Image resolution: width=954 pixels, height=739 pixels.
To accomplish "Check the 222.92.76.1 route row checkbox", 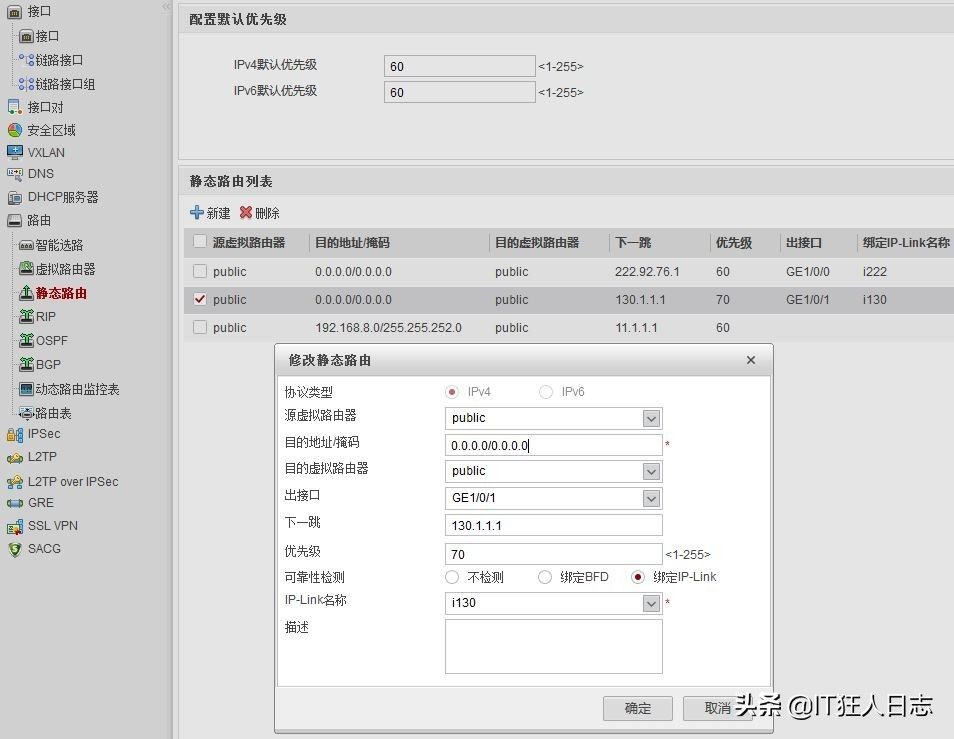I will [200, 271].
